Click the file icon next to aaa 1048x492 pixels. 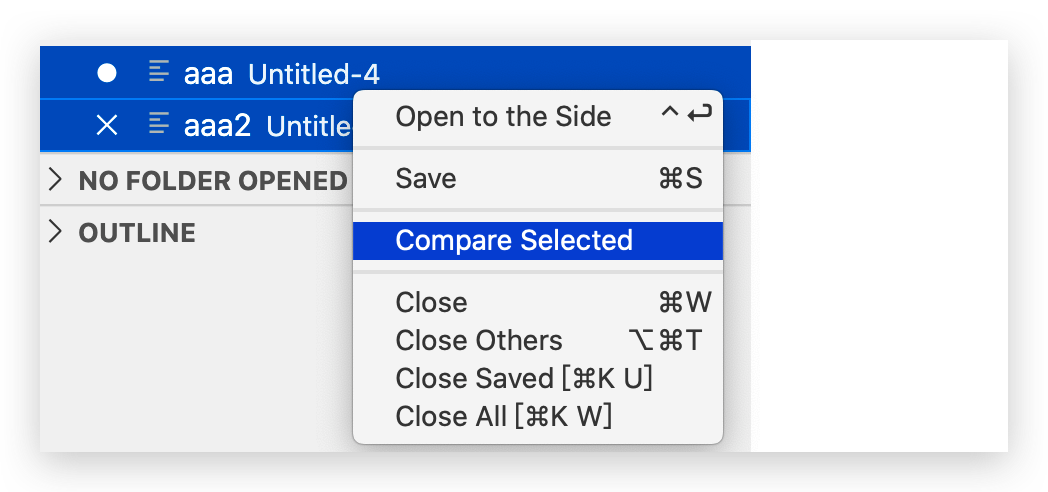[158, 72]
